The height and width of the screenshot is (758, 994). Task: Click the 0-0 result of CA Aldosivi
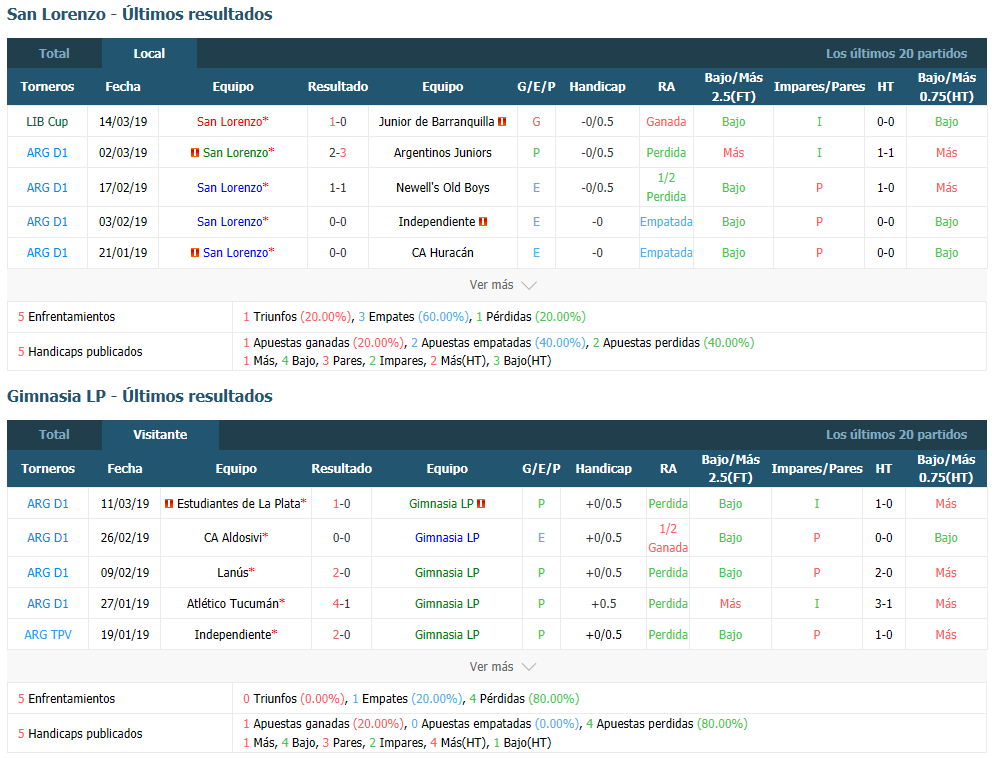(x=342, y=537)
